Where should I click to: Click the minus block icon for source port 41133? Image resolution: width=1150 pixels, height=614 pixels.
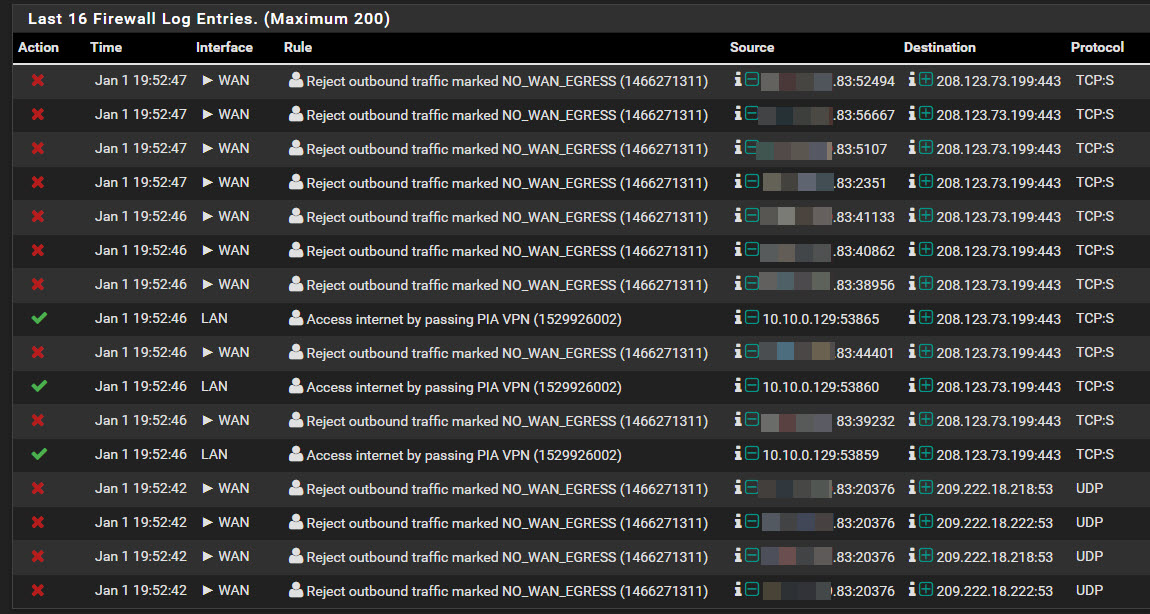[752, 216]
